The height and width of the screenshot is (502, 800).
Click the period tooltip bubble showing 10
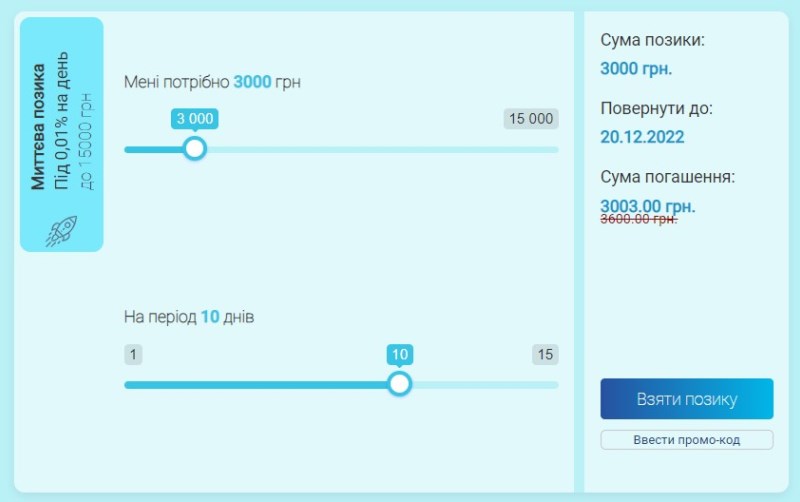pyautogui.click(x=399, y=355)
